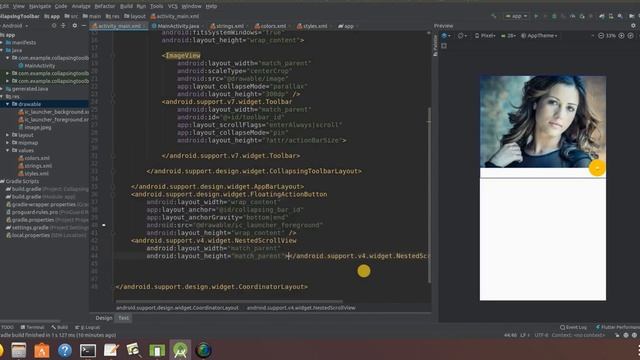The width and height of the screenshot is (640, 360).
Task: Zoom out the layout preview
Action: click(601, 36)
